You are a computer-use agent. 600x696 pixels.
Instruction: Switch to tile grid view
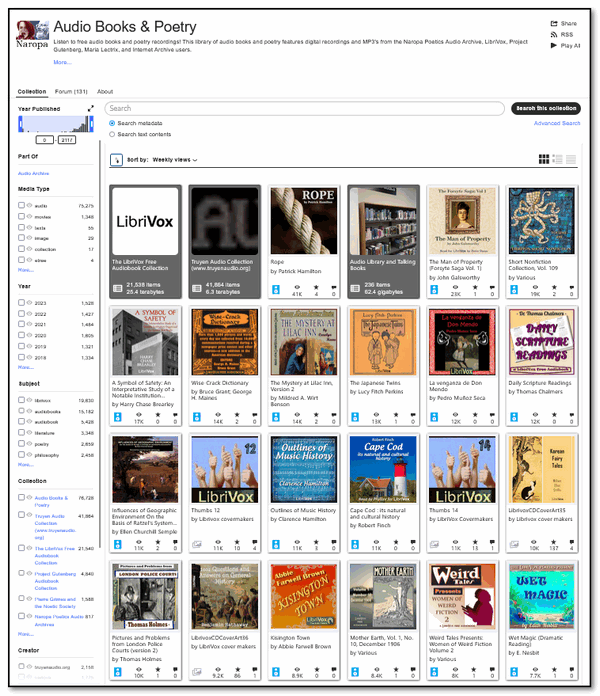[x=544, y=159]
